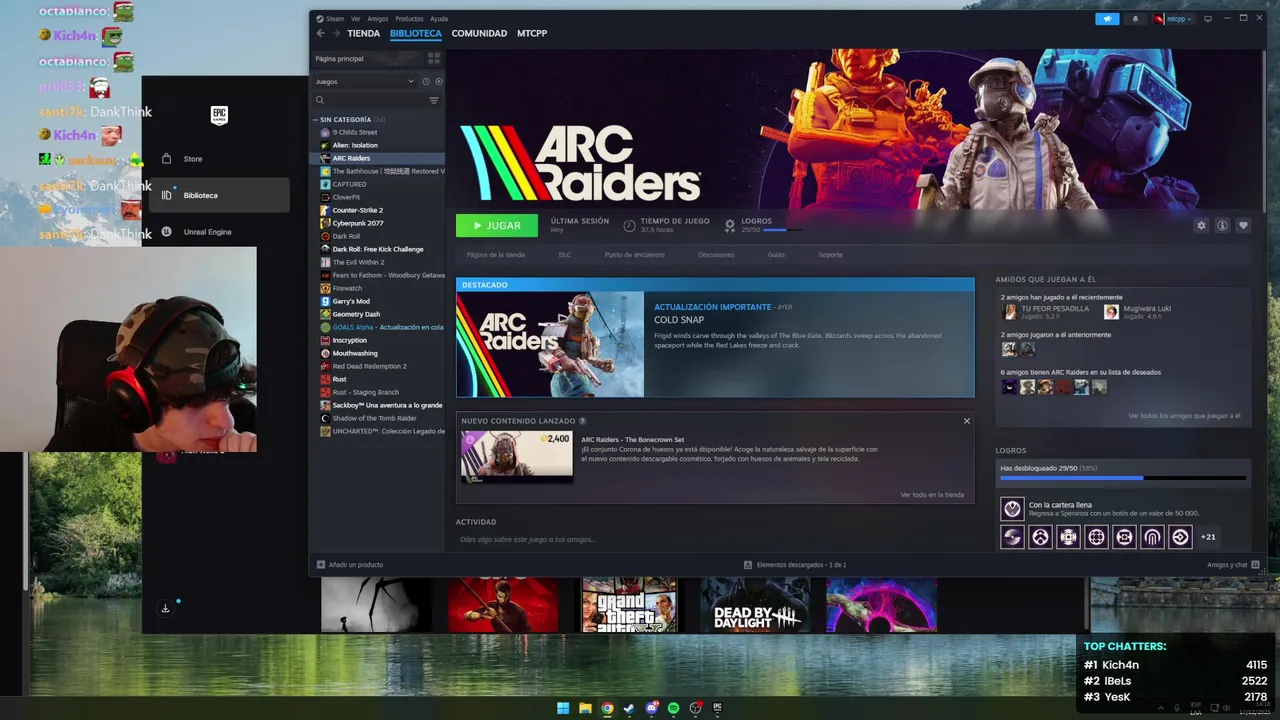Open the game info icon

click(1222, 226)
